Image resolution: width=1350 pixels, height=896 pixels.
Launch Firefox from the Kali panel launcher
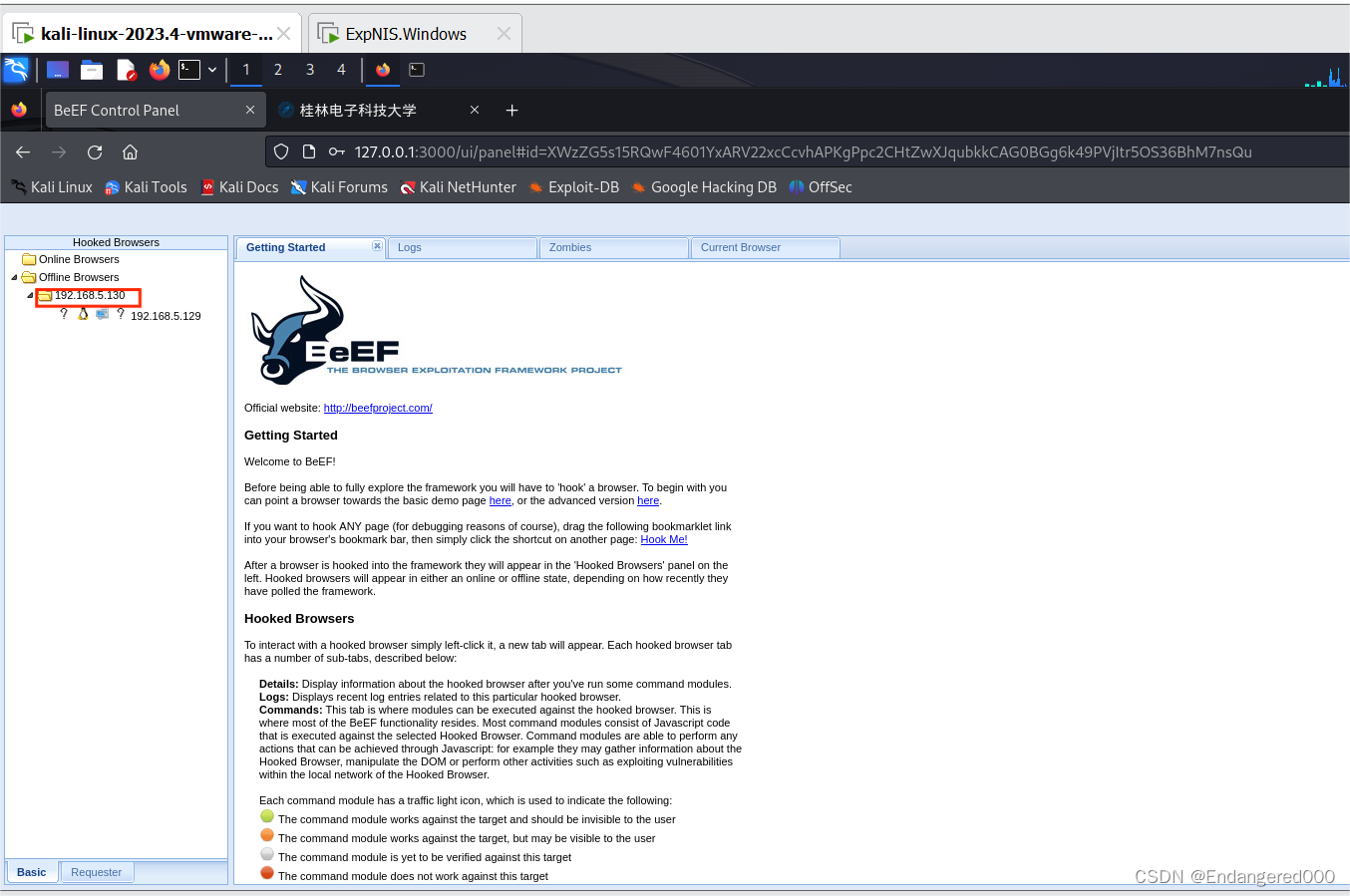click(x=160, y=70)
